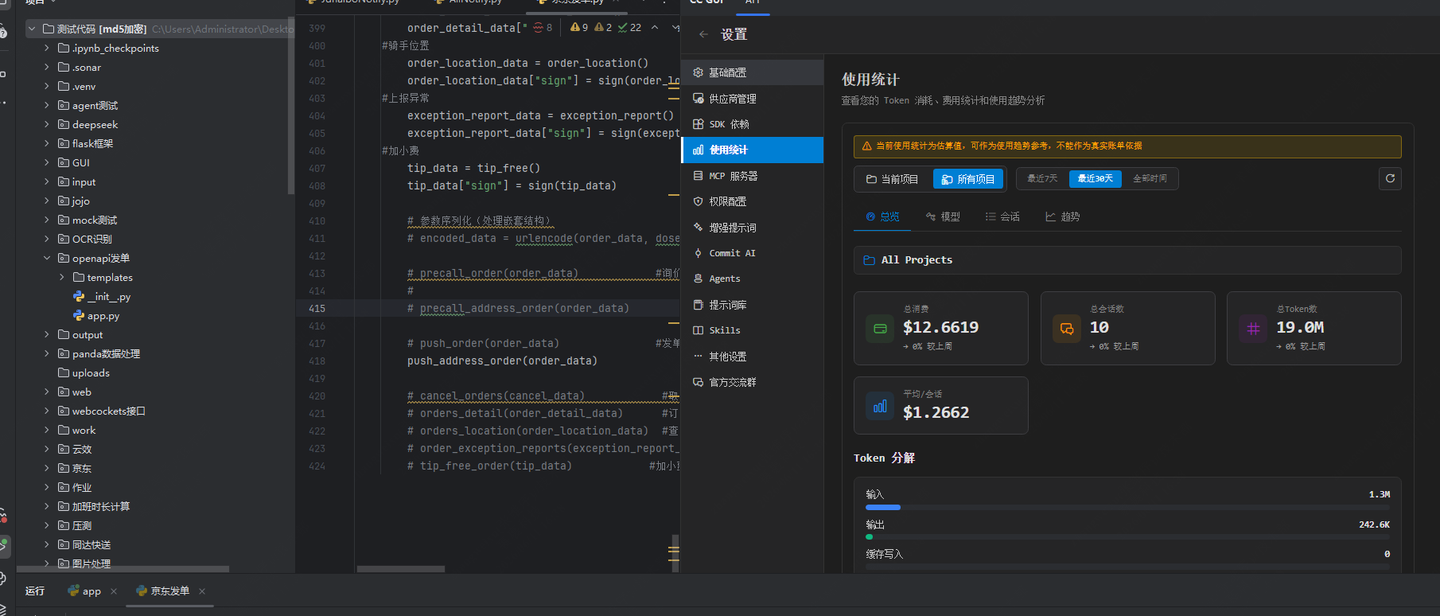The height and width of the screenshot is (616, 1440).
Task: Click the 平均/会话 bar chart icon
Action: click(880, 406)
